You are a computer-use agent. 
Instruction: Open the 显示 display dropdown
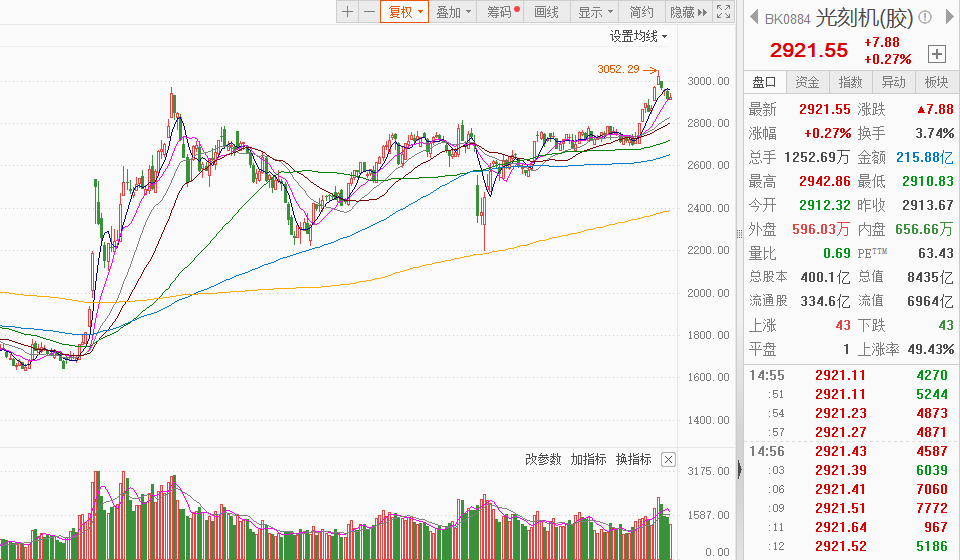point(595,12)
